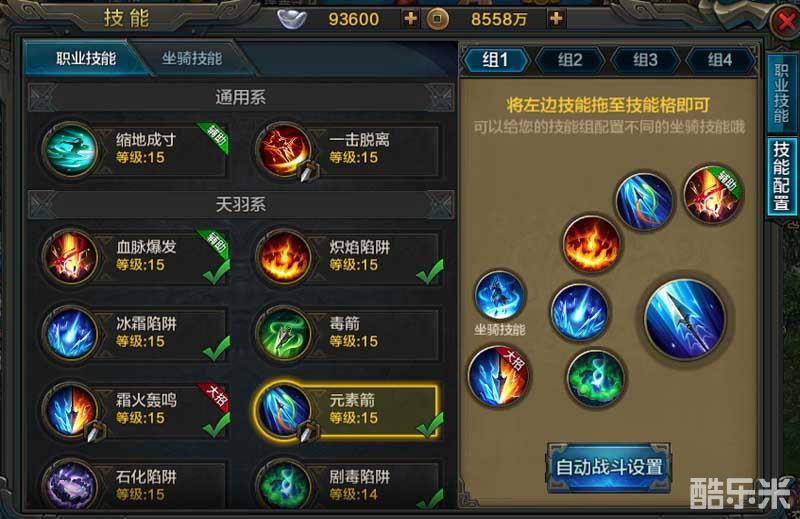This screenshot has width=800, height=519.
Task: Choose the 毒箭 skill icon
Action: 284,333
